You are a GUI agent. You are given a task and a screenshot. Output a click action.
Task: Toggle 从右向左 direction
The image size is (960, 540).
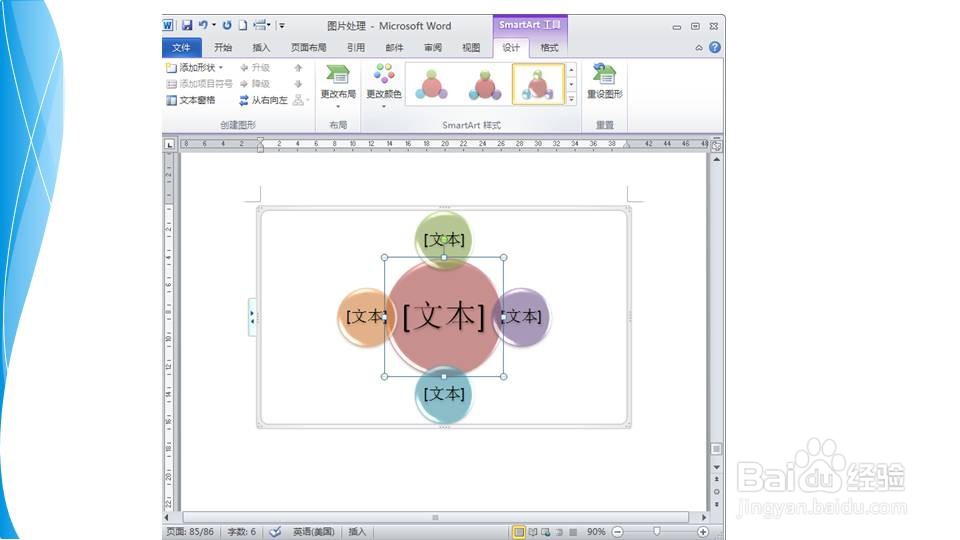(263, 100)
